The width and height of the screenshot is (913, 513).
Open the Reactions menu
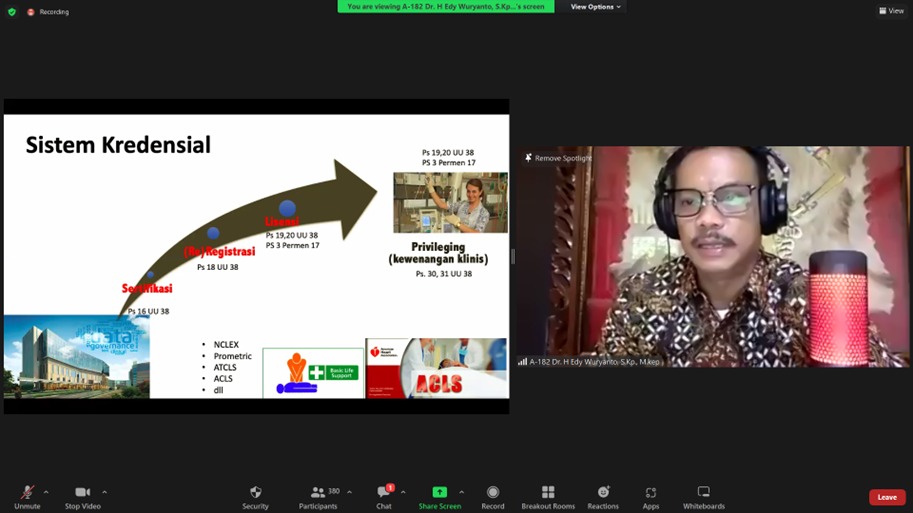603,492
